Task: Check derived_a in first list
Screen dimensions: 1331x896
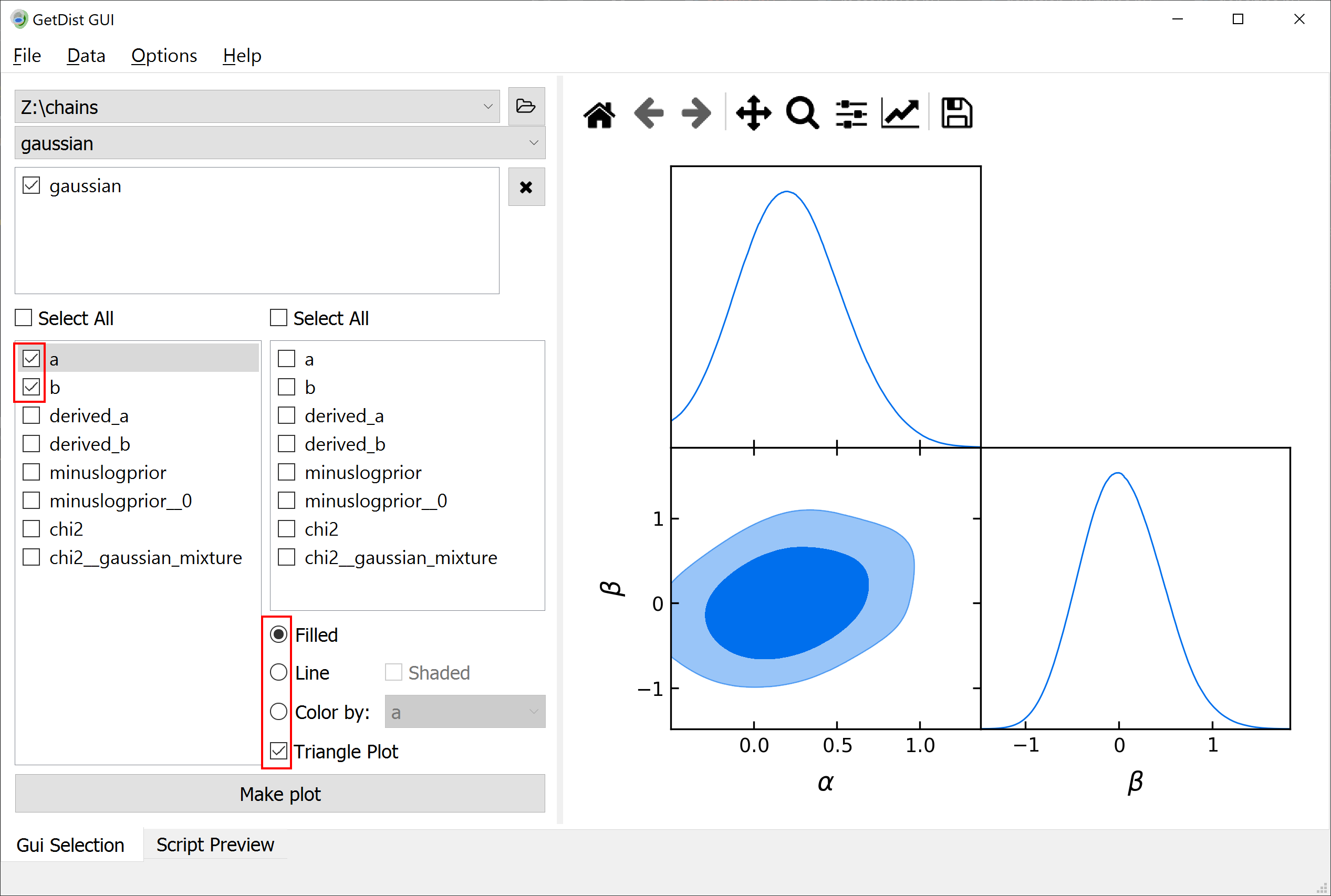Action: point(32,415)
